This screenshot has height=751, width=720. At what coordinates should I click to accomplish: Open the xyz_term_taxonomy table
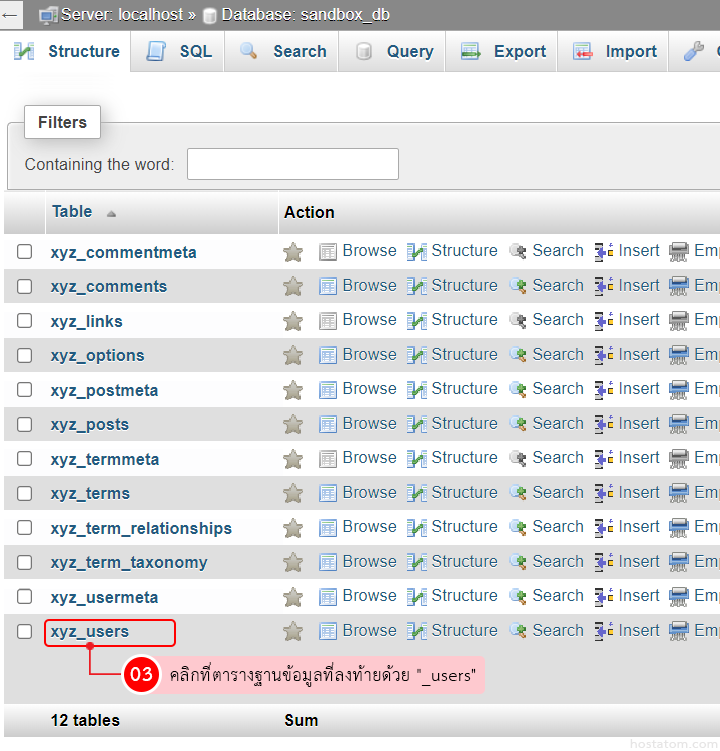[129, 563]
